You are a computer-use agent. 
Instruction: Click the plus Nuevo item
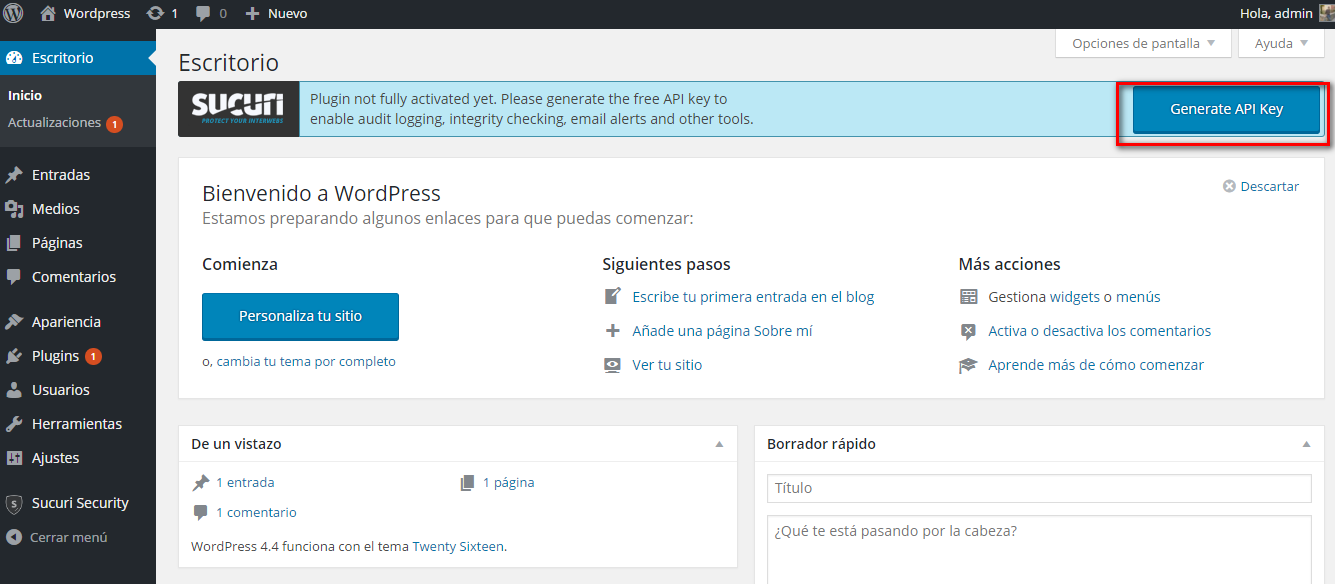click(x=276, y=14)
